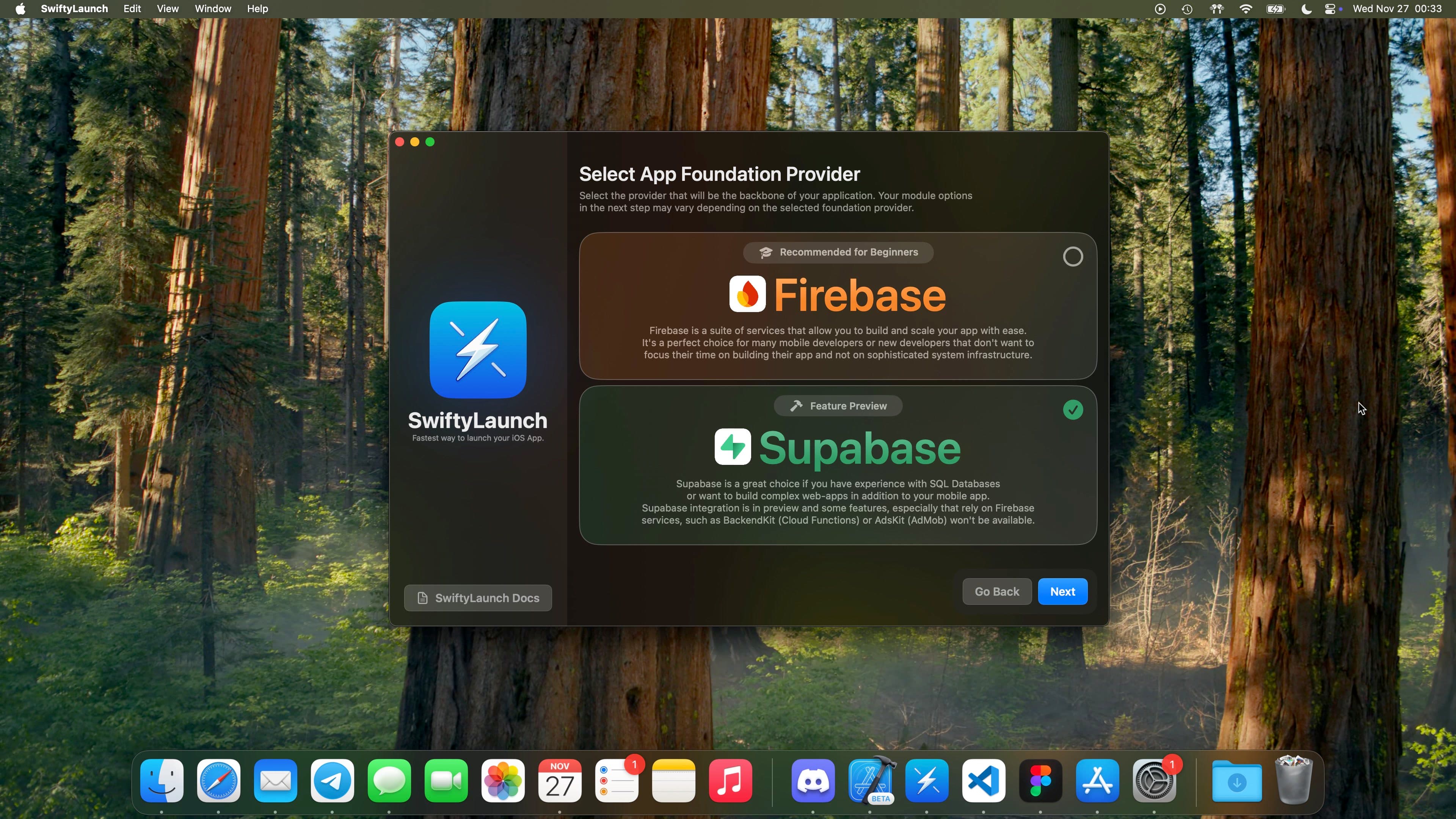Click the tagline Fastest way to launch
The width and height of the screenshot is (1456, 819).
(478, 438)
